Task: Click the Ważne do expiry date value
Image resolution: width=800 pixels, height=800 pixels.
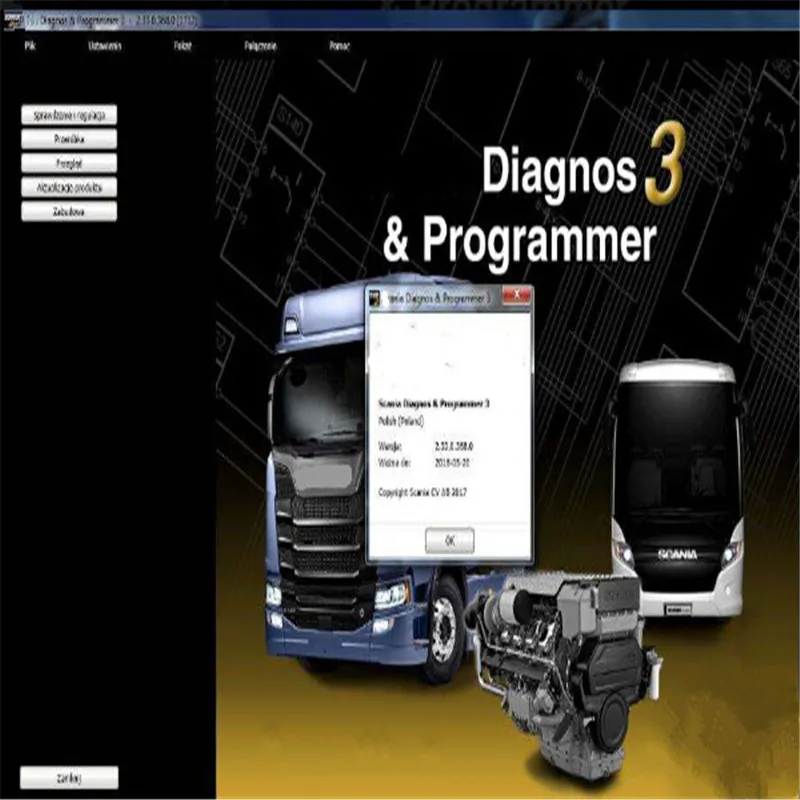Action: point(452,463)
